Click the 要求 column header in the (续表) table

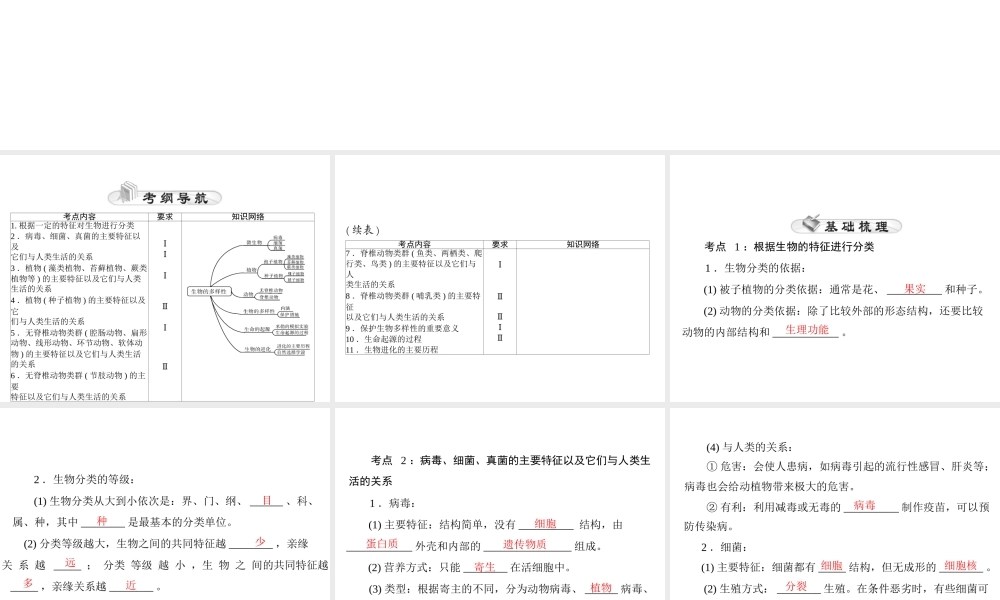click(x=500, y=244)
